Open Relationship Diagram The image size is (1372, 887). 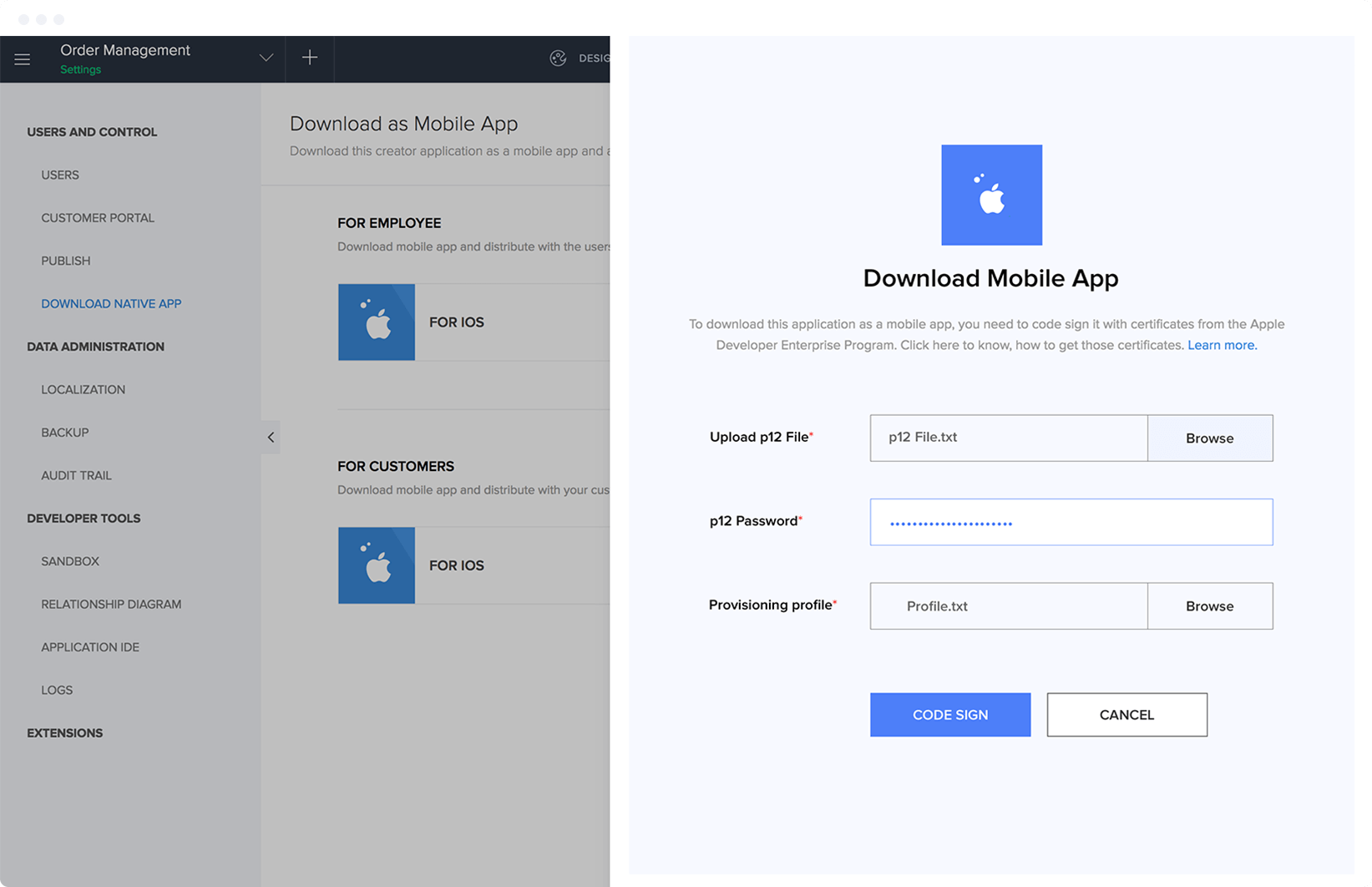tap(111, 604)
